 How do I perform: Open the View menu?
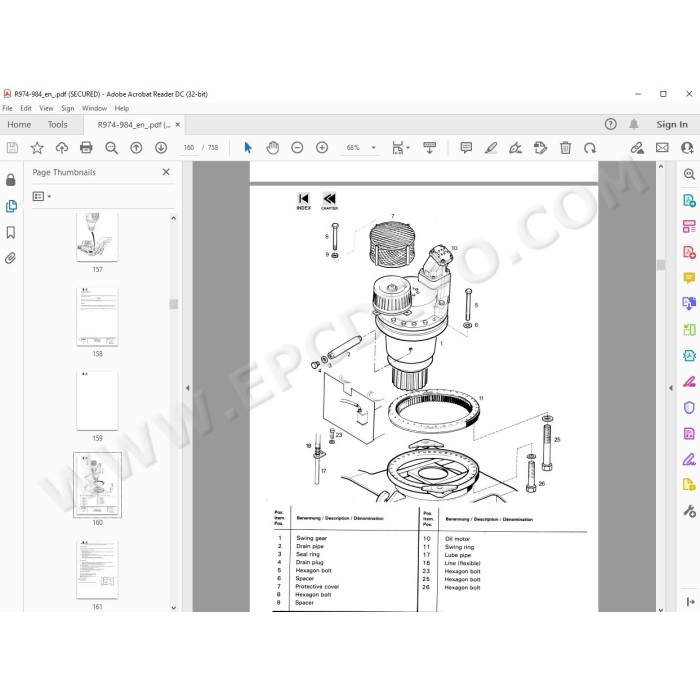click(46, 108)
